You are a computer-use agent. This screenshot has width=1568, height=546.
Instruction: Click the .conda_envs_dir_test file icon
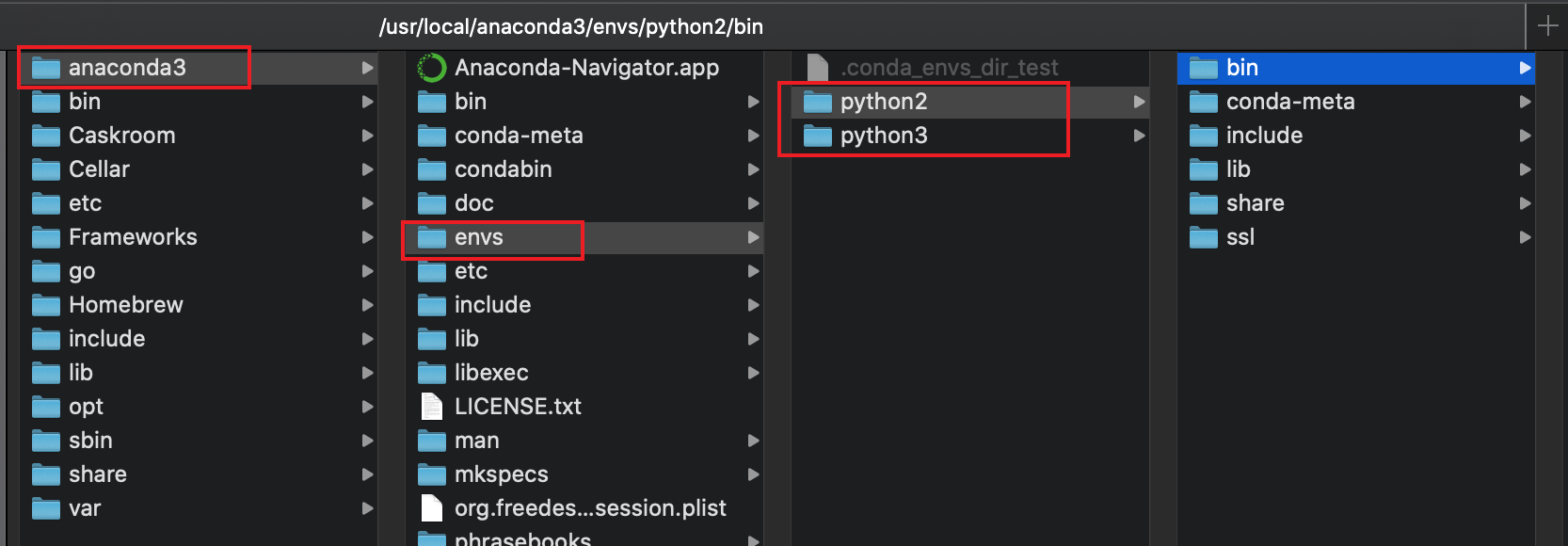pyautogui.click(x=817, y=68)
